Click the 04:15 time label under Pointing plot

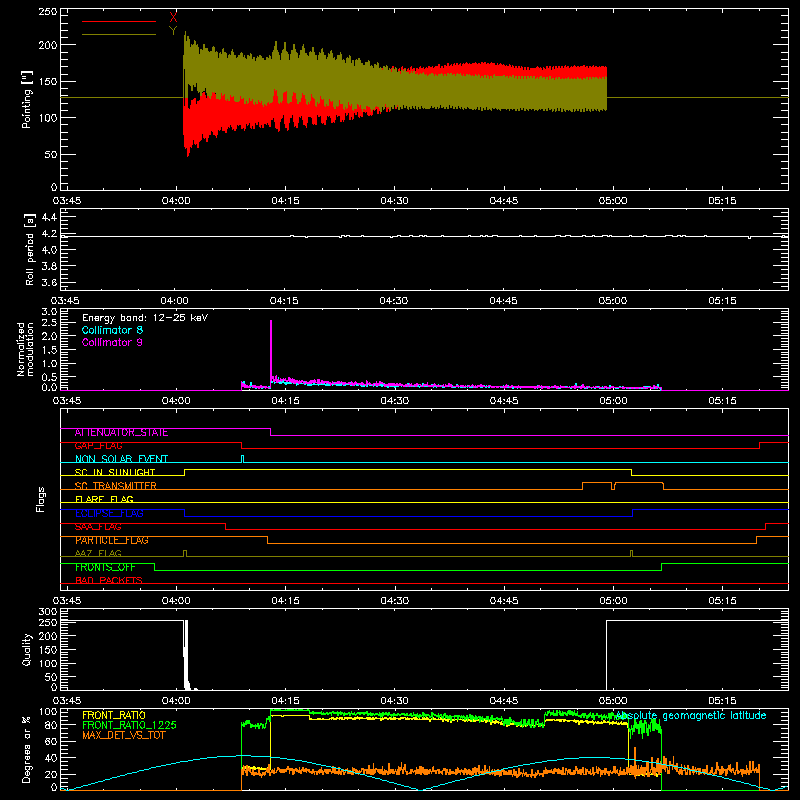point(285,201)
